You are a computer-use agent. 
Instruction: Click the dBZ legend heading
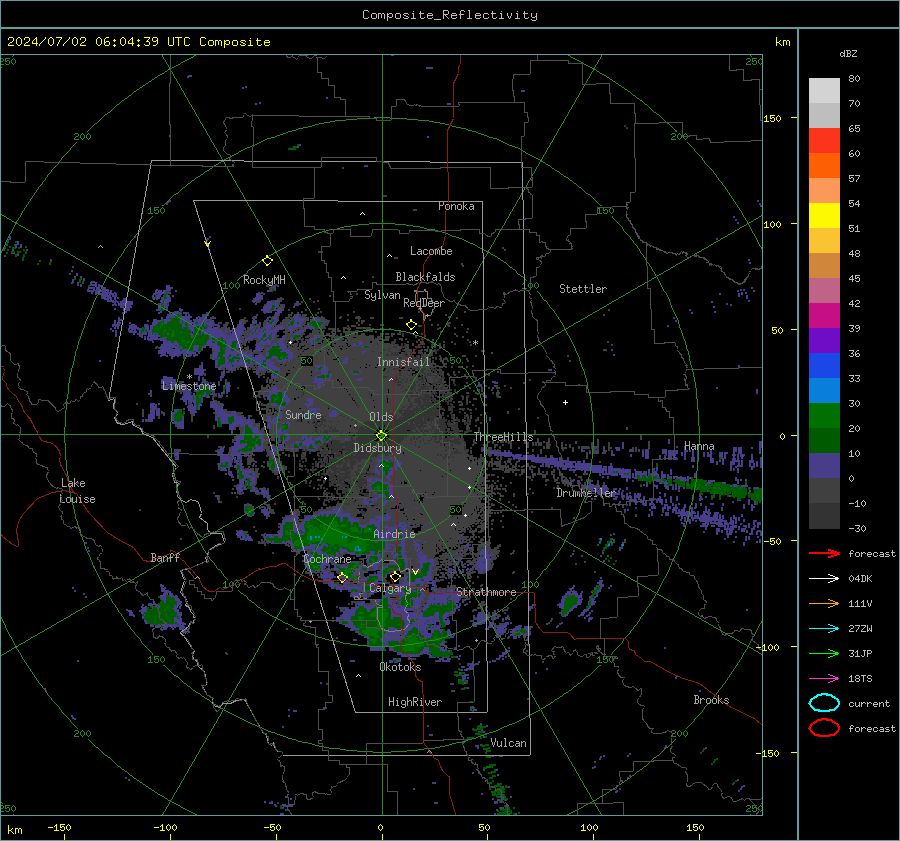(x=848, y=53)
